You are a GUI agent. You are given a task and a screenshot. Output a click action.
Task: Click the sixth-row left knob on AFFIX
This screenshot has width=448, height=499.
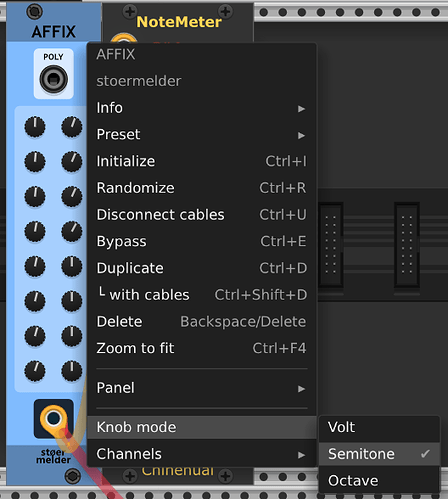35,301
